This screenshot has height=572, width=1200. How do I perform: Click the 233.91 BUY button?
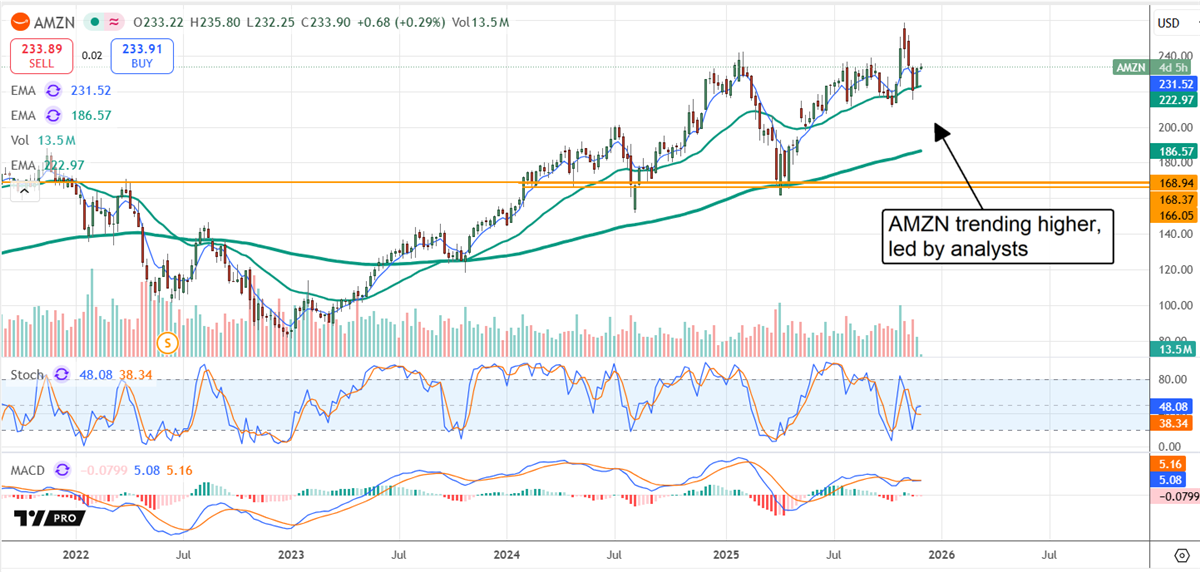(142, 55)
